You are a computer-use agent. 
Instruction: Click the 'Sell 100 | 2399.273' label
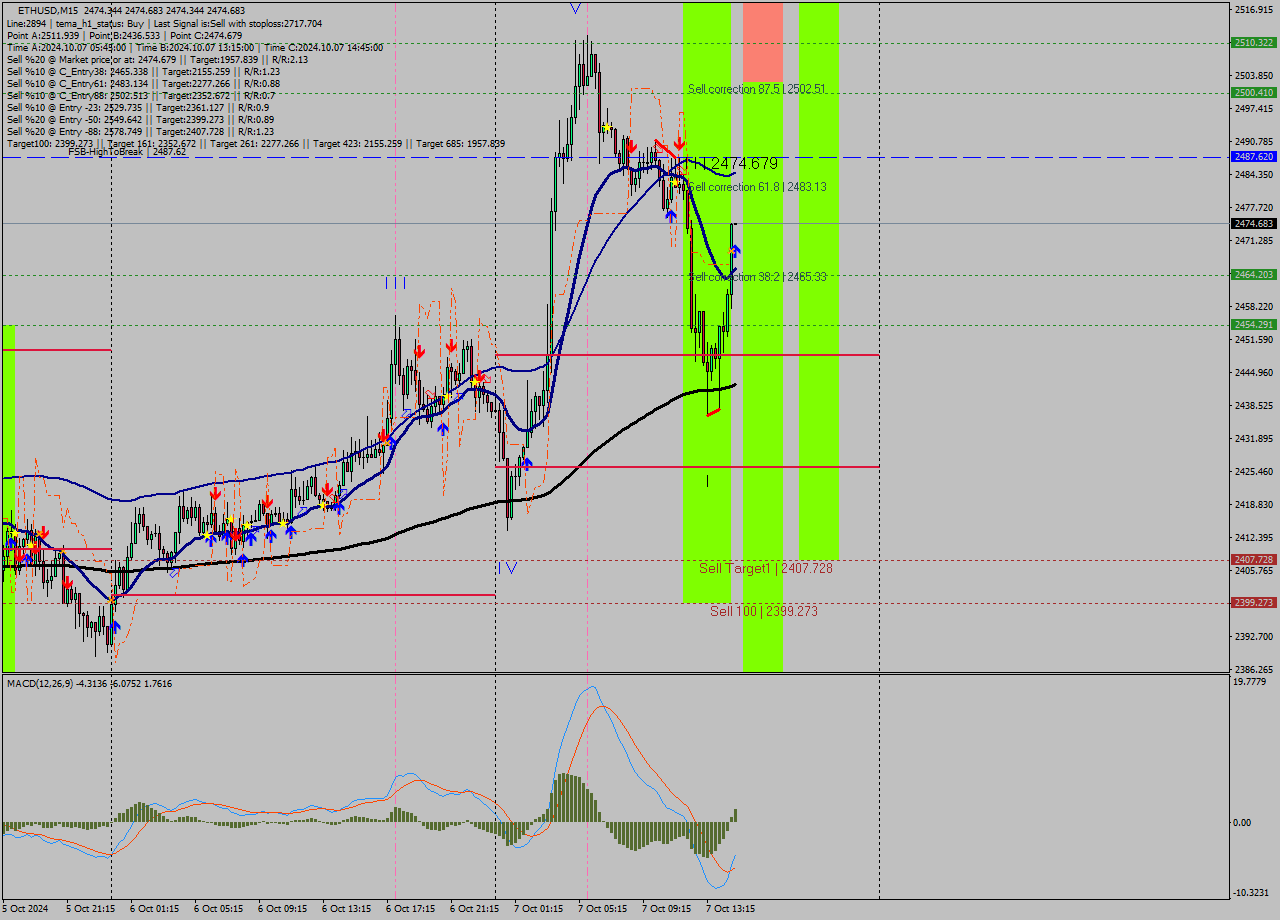click(764, 610)
